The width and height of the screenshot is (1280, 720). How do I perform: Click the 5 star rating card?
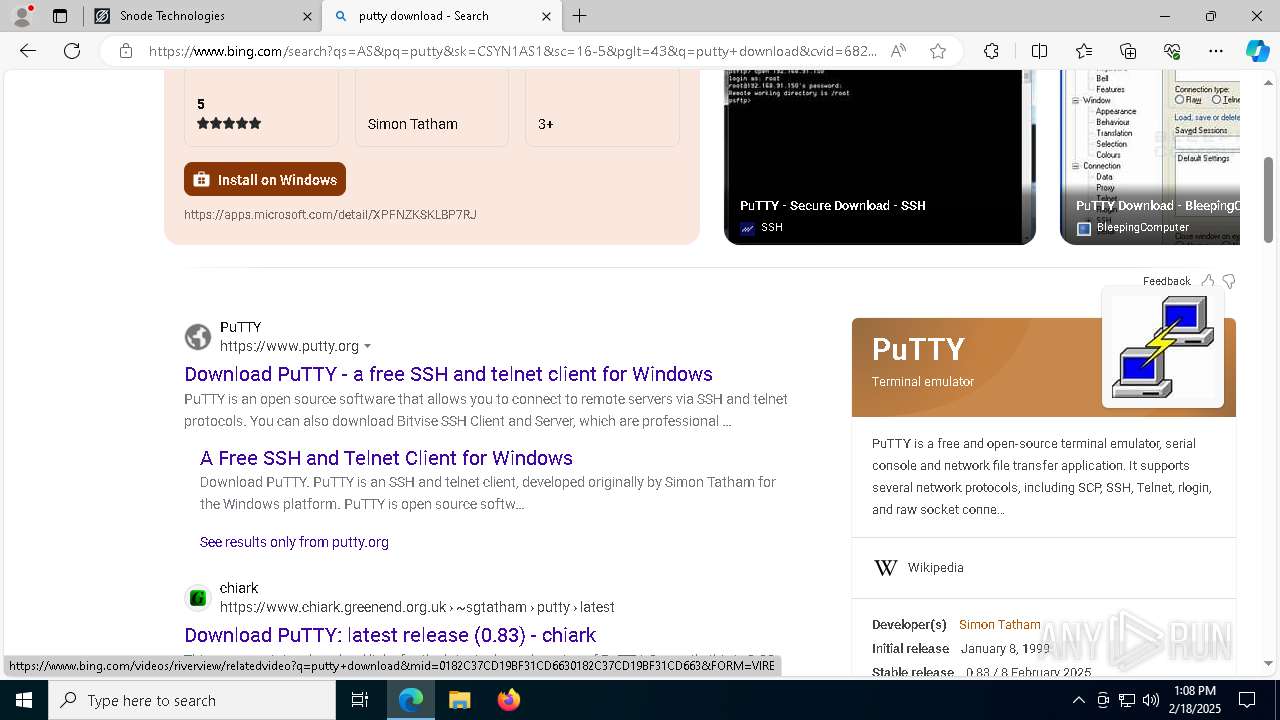(x=261, y=108)
